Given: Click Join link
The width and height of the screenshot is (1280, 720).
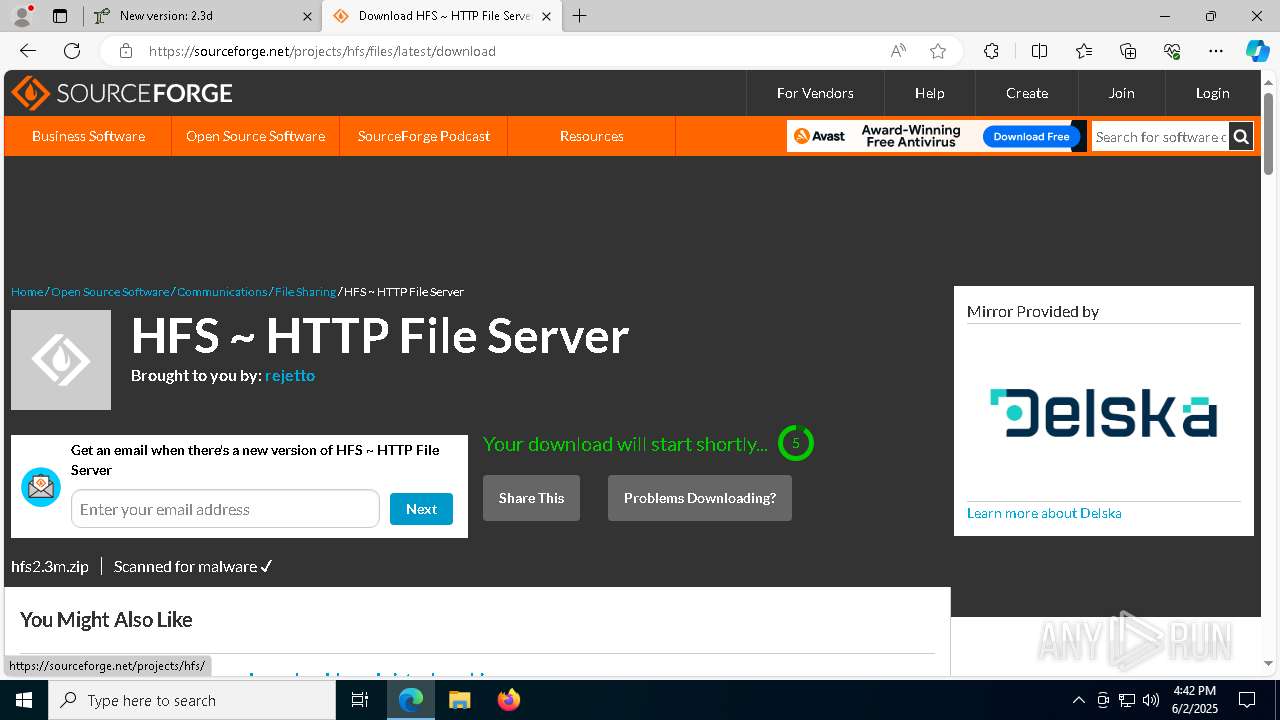Looking at the screenshot, I should point(1121,93).
